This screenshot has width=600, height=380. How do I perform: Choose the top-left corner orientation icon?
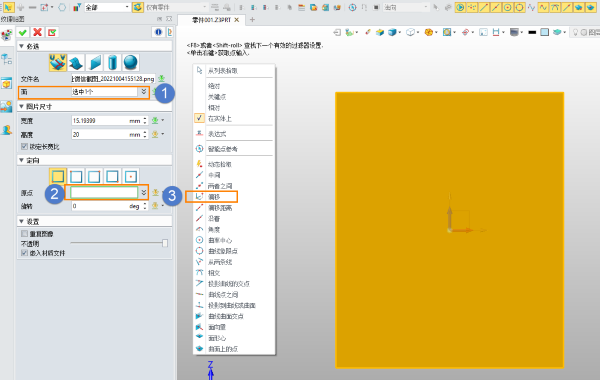click(76, 176)
